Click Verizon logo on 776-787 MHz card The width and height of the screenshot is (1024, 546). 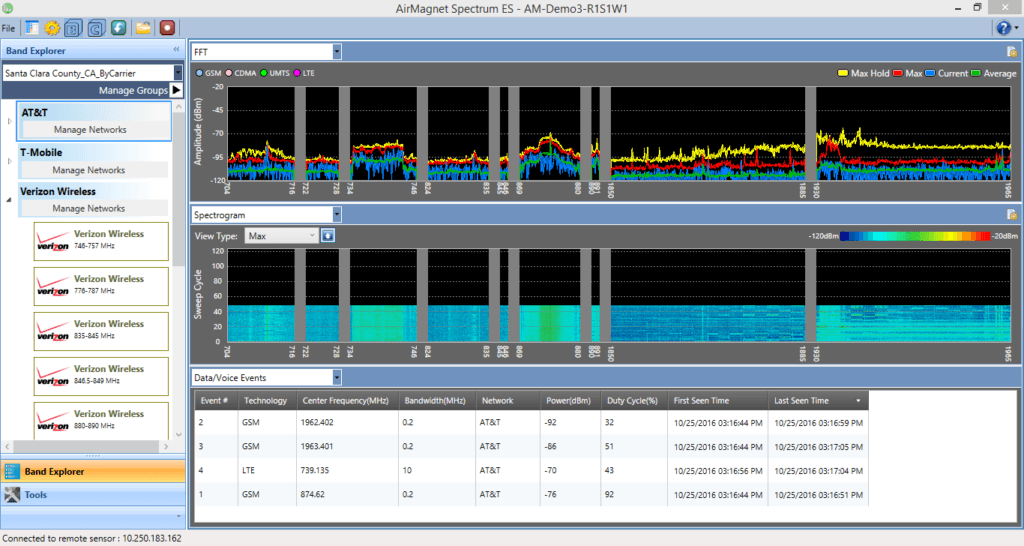pos(52,286)
